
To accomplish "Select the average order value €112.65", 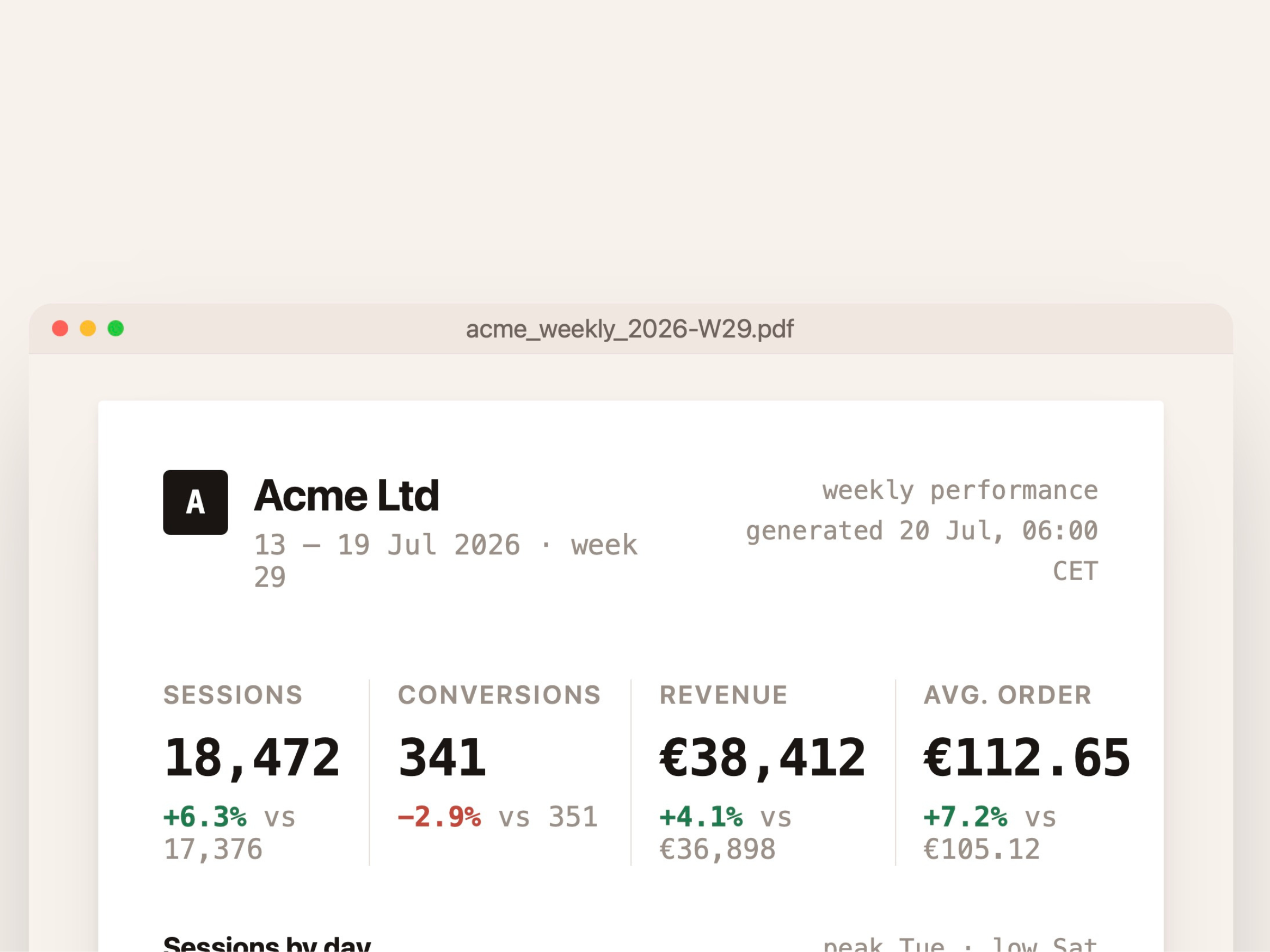I will [x=1027, y=757].
